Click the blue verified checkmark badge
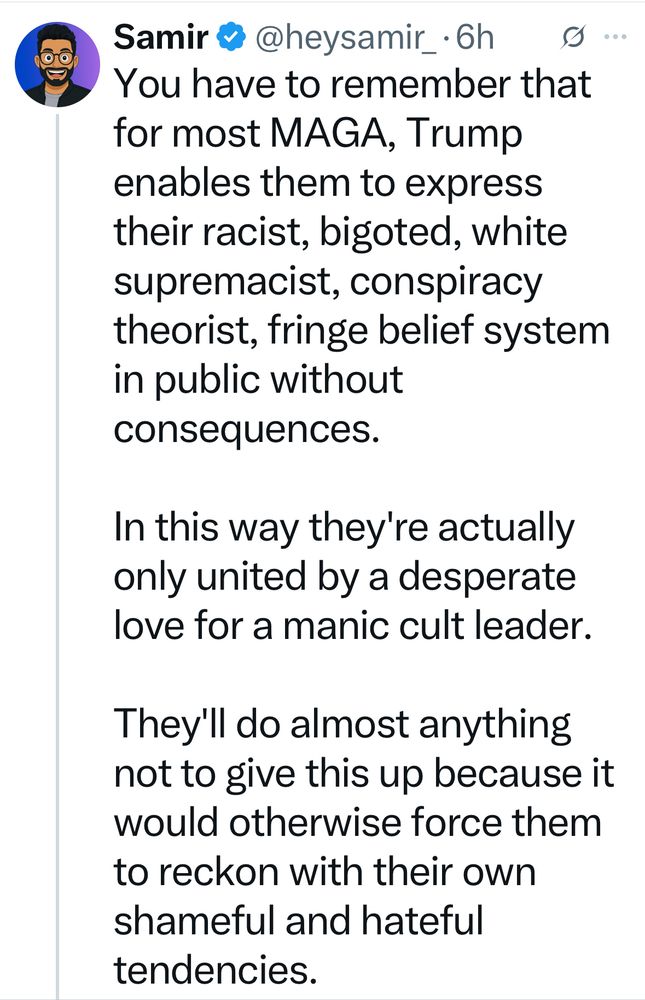Screen dimensions: 645x1000 (x=232, y=38)
